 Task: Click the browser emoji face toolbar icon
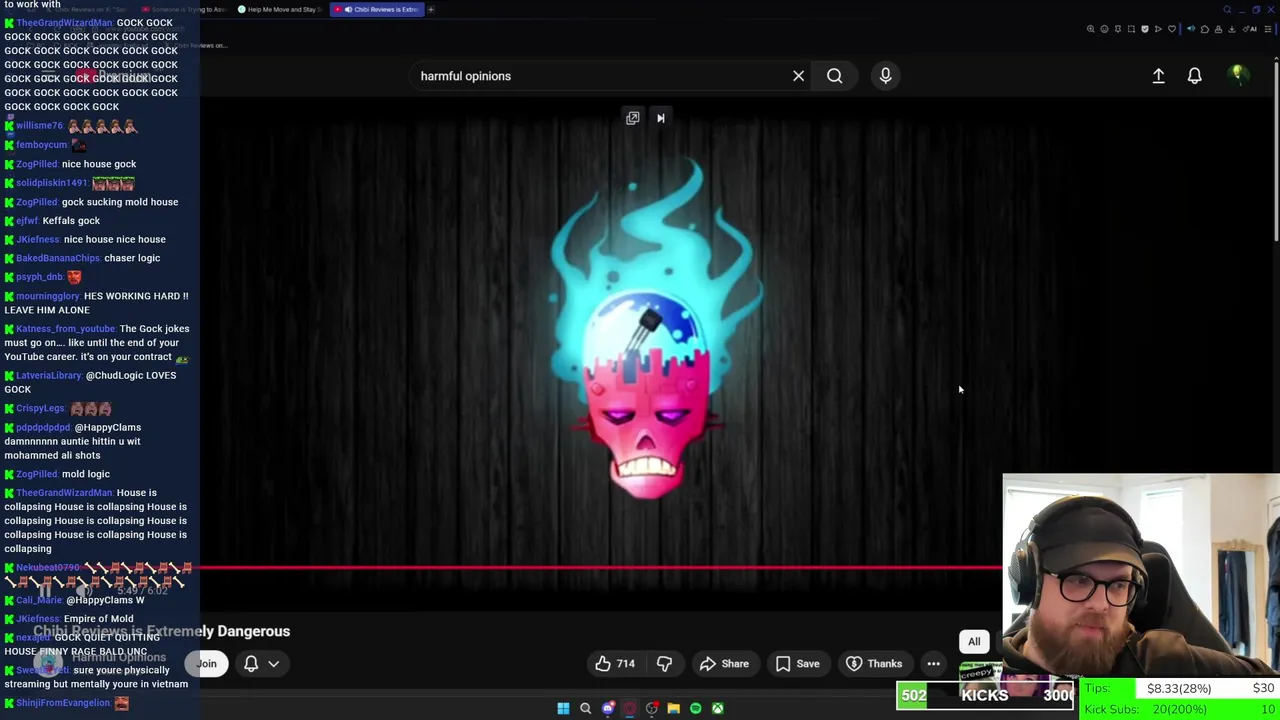[x=1104, y=29]
